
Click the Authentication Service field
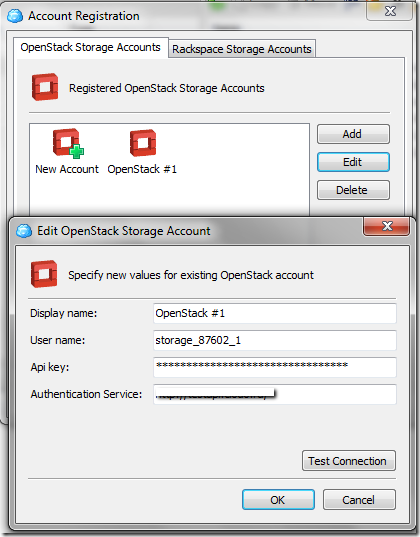click(x=275, y=394)
